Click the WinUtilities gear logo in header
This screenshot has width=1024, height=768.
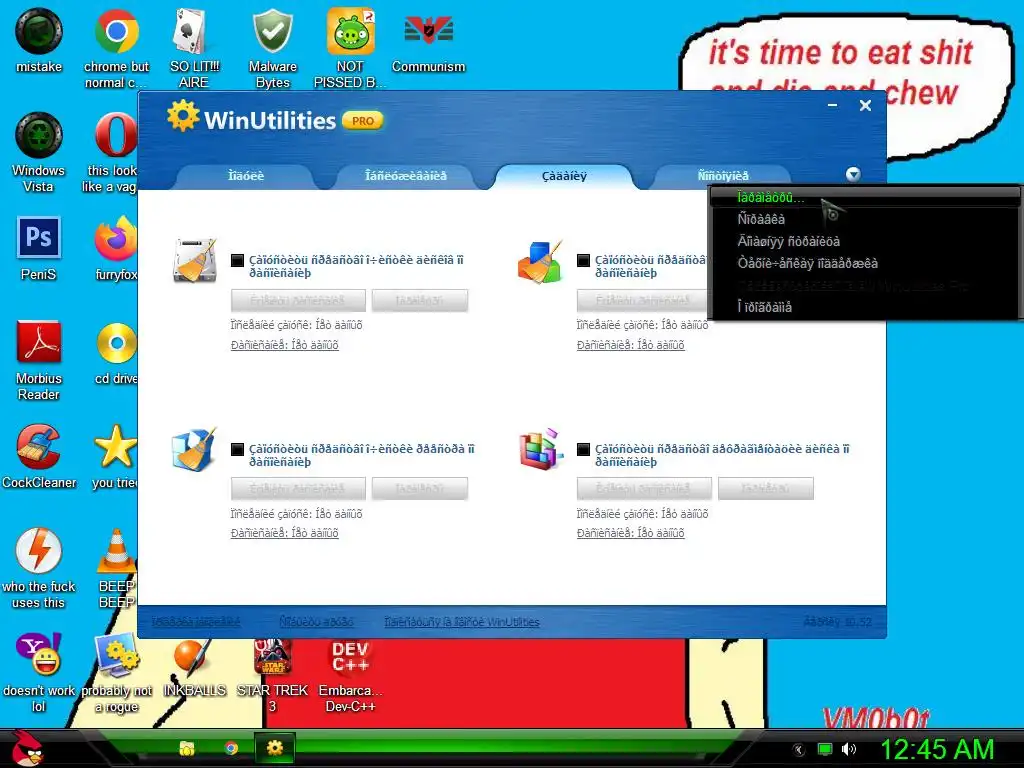[183, 116]
